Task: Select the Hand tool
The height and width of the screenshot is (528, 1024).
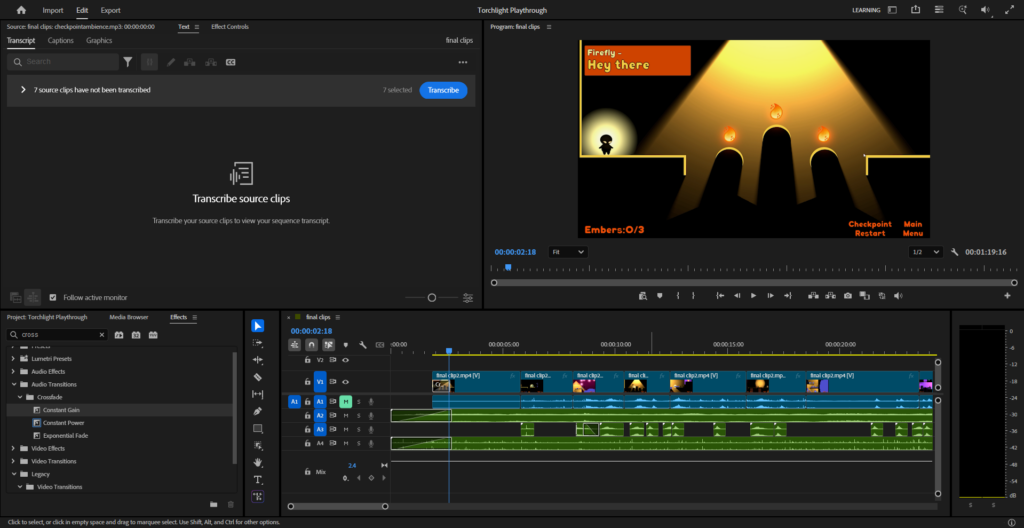Action: 257,462
